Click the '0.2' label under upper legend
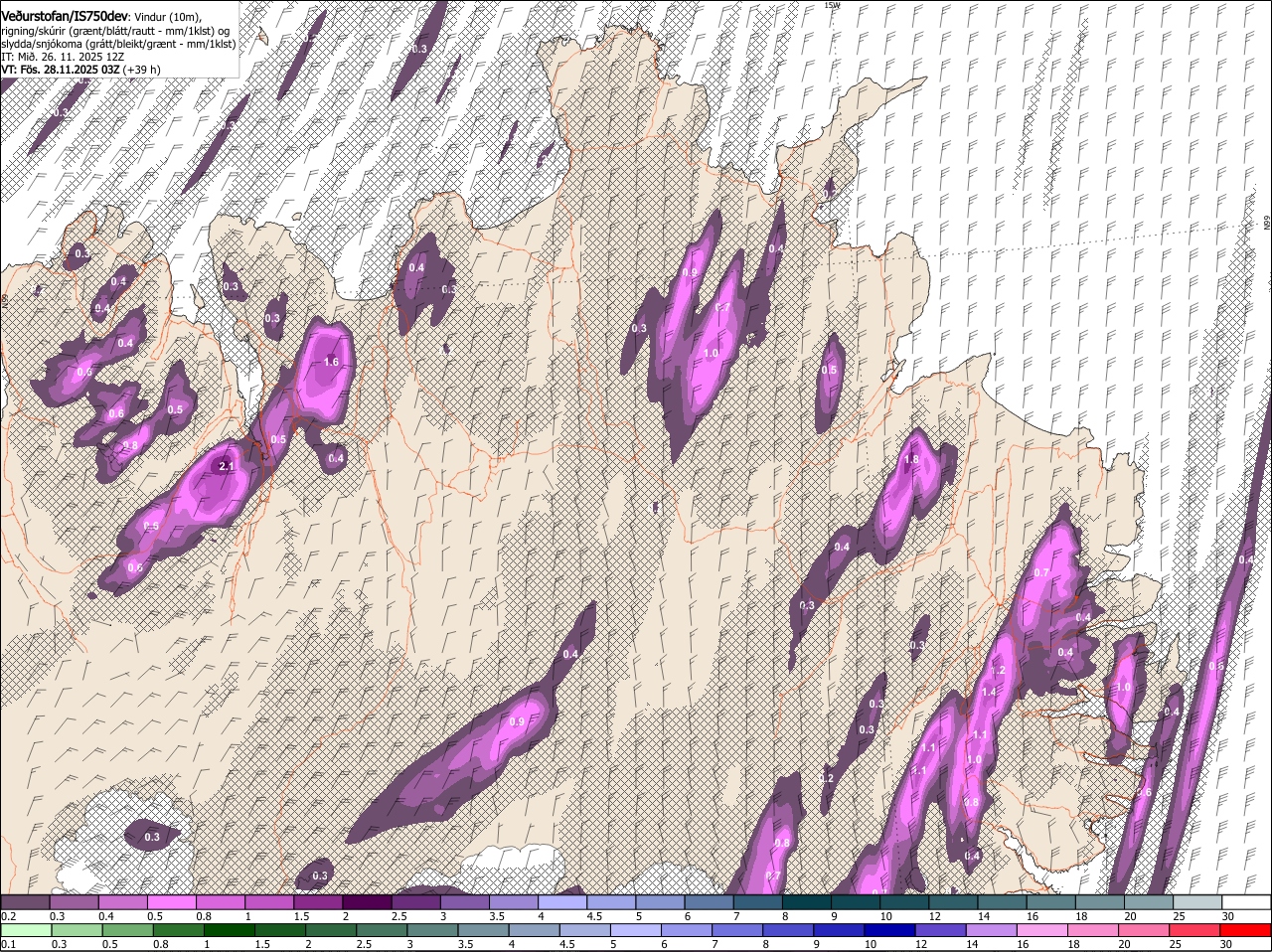The height and width of the screenshot is (952, 1272). [x=8, y=916]
